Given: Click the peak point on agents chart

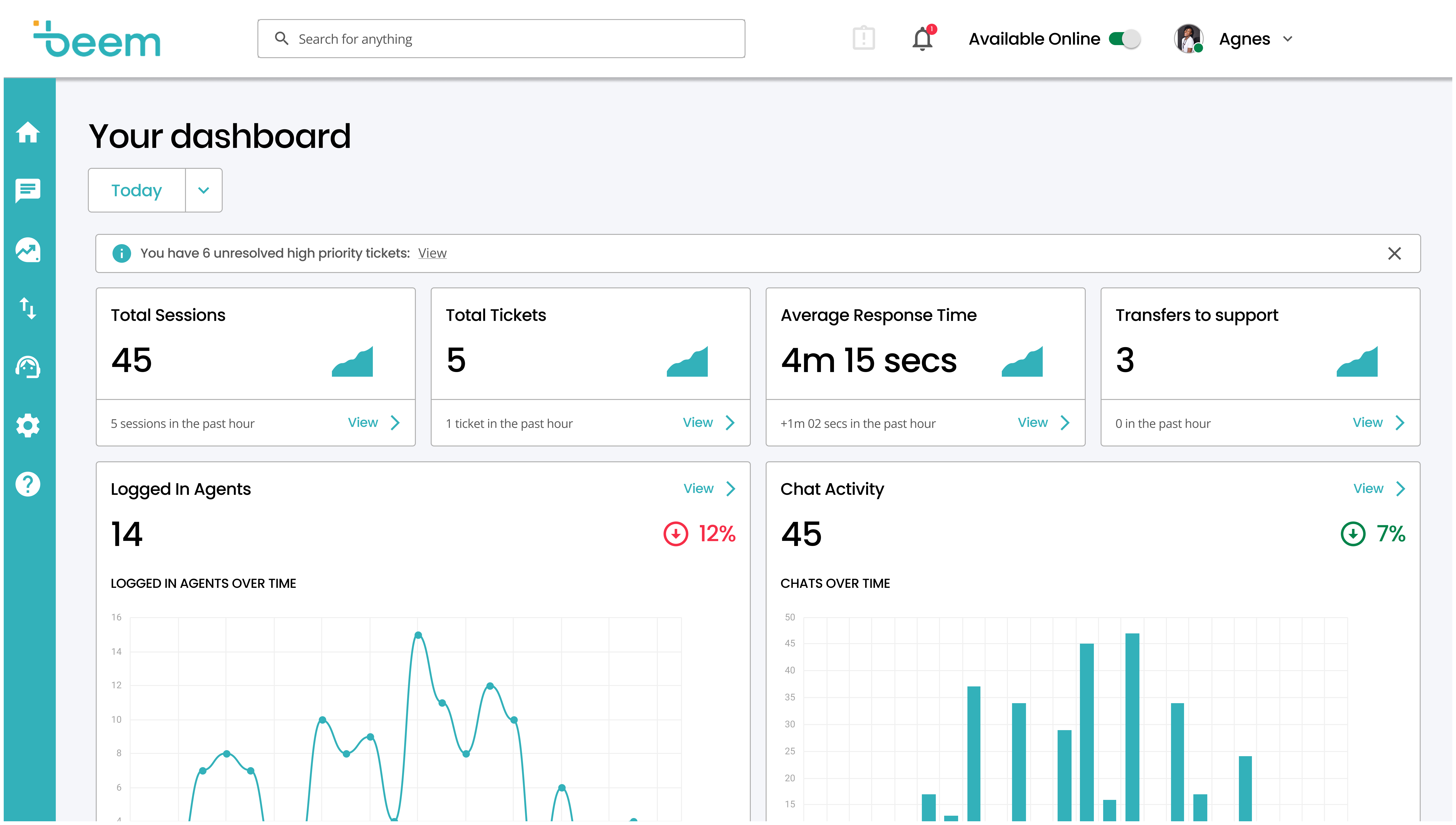Looking at the screenshot, I should pos(418,635).
